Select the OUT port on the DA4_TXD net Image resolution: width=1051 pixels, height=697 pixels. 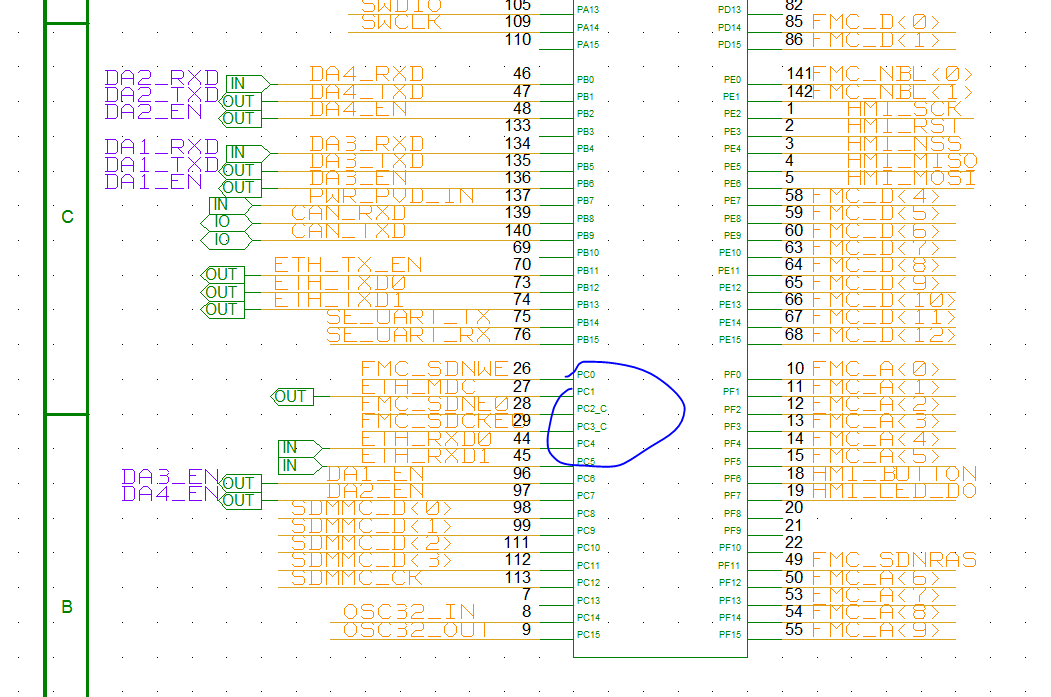tap(239, 101)
